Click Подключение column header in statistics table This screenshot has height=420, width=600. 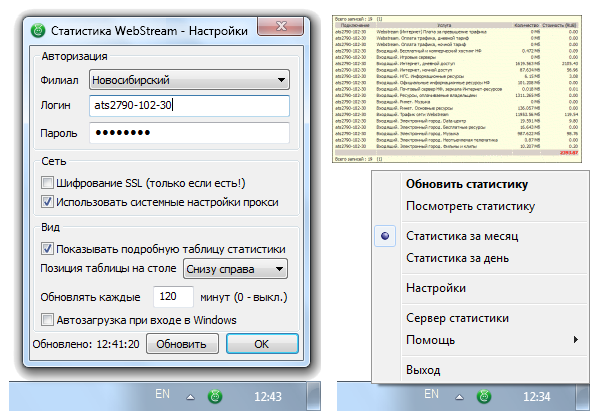pos(355,25)
